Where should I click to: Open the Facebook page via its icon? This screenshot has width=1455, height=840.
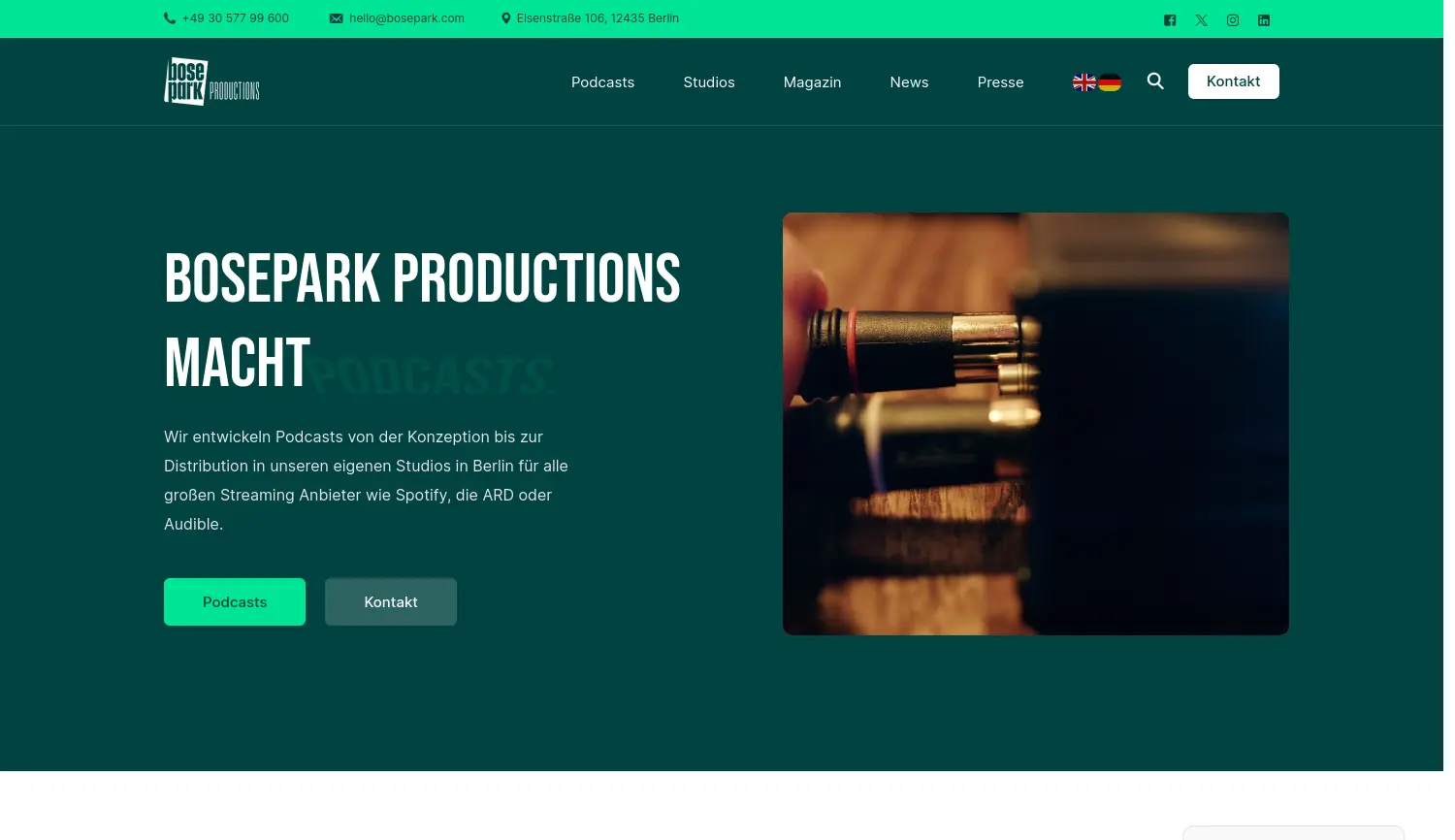tap(1170, 19)
